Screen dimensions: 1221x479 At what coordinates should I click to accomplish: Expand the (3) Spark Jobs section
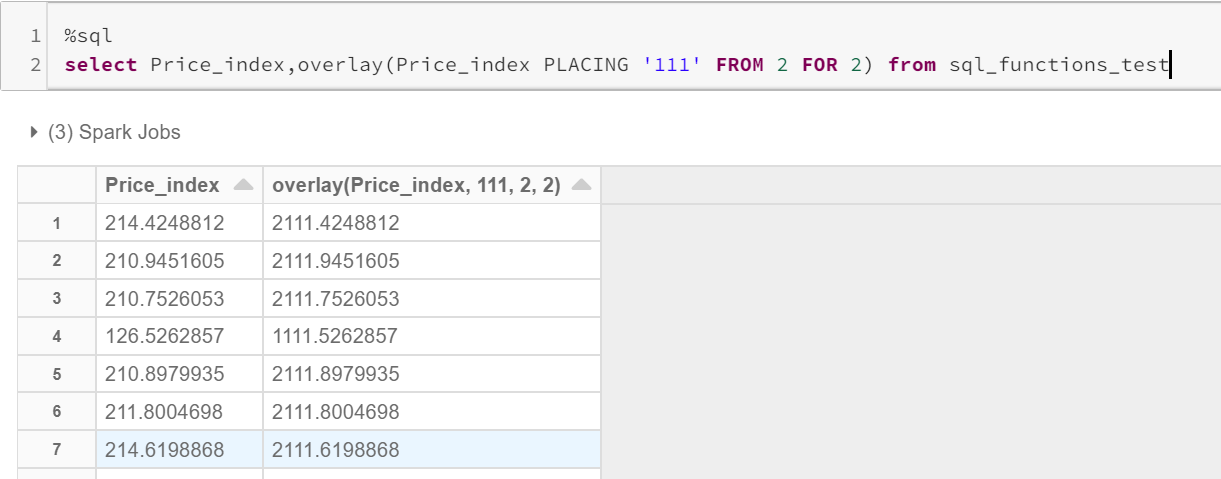coord(36,132)
